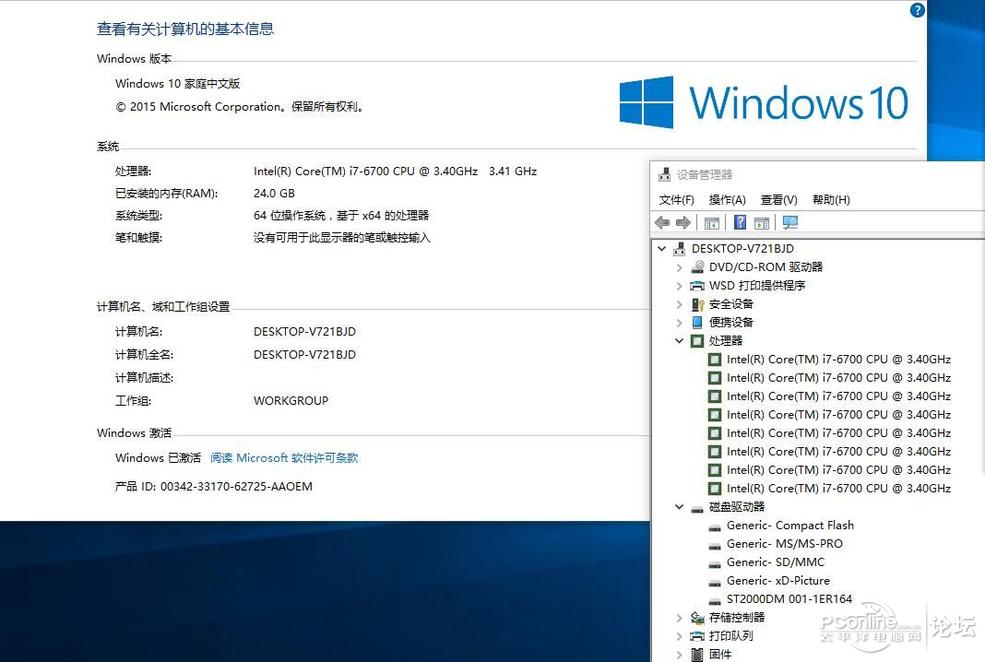Click the blue help question mark icon
Screen dimensions: 985x662
pyautogui.click(x=917, y=10)
